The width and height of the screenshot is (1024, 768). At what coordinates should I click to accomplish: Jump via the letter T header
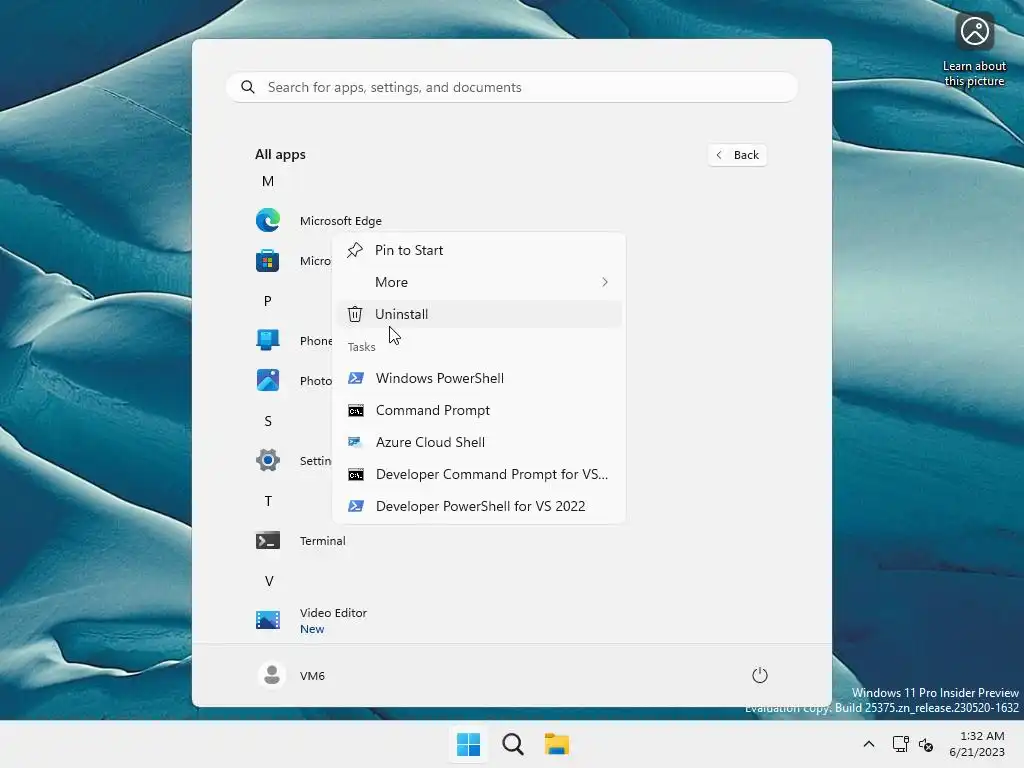[x=268, y=501]
